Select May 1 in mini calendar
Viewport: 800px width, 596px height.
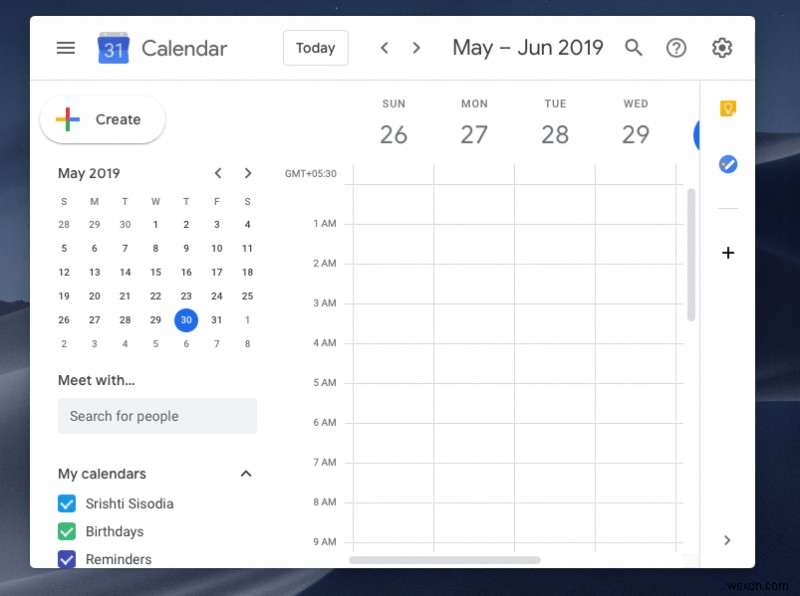point(156,225)
